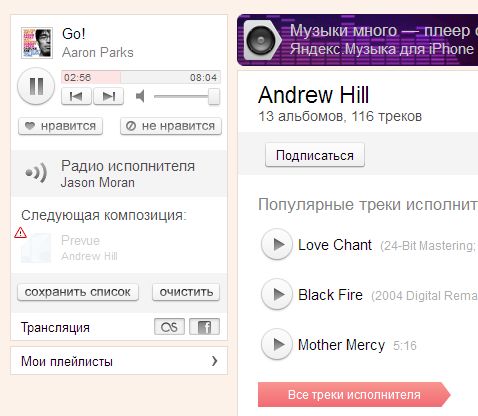Open the Яндекс.Музыка iPhone banner
Viewport: 478px width, 416px height.
(x=357, y=40)
